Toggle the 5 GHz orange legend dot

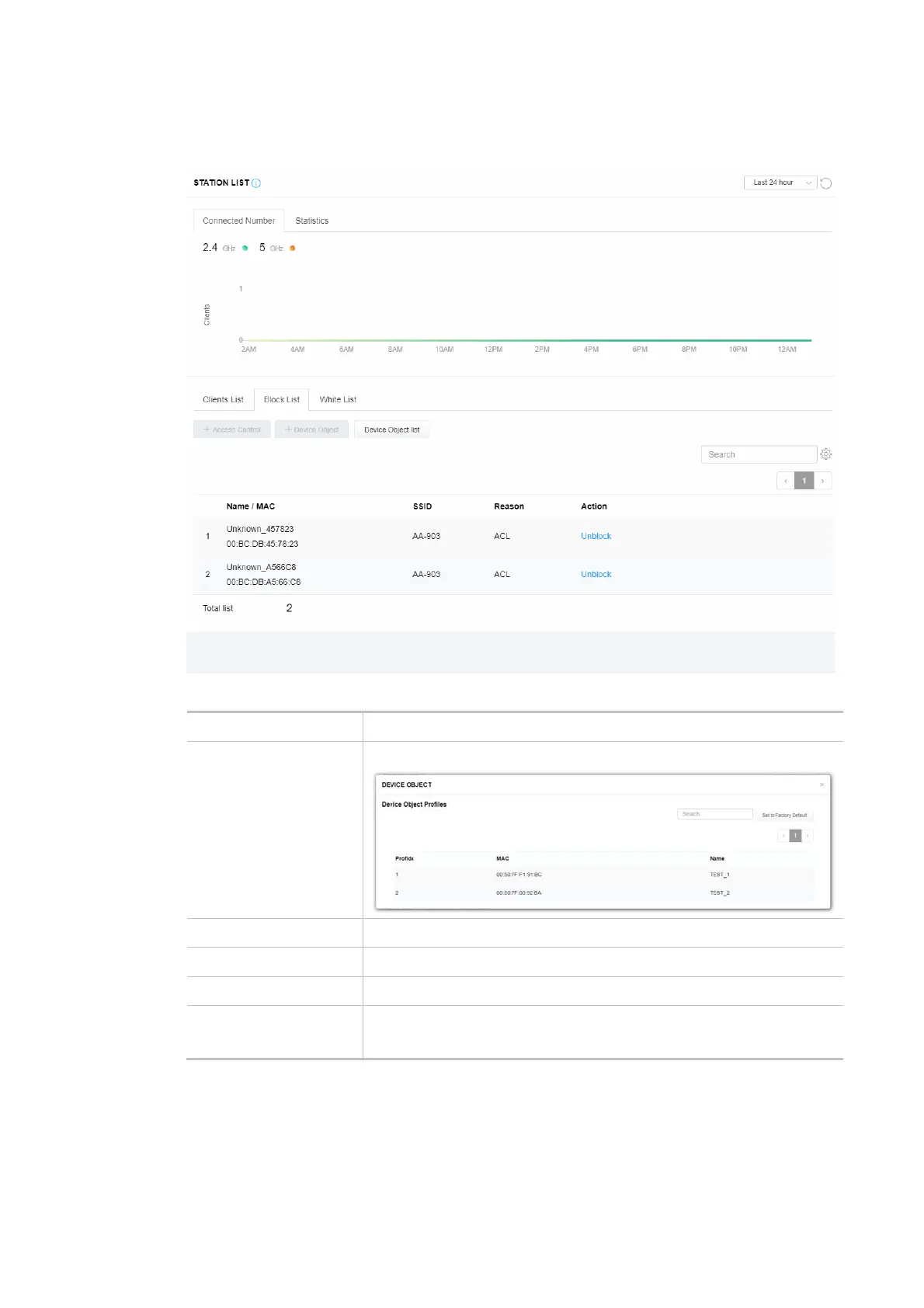tap(293, 249)
